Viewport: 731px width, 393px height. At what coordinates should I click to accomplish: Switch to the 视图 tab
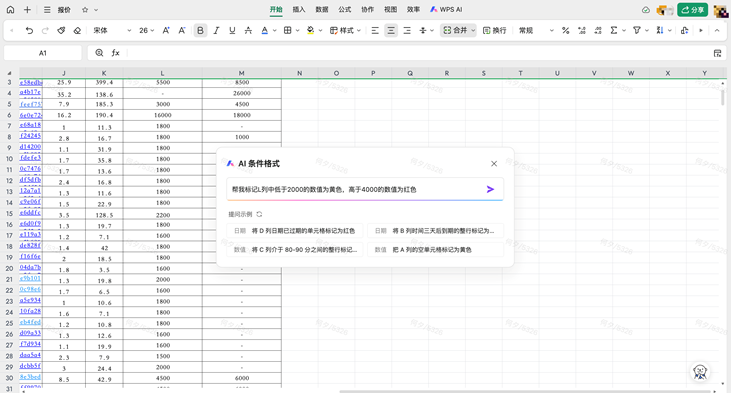pos(390,9)
